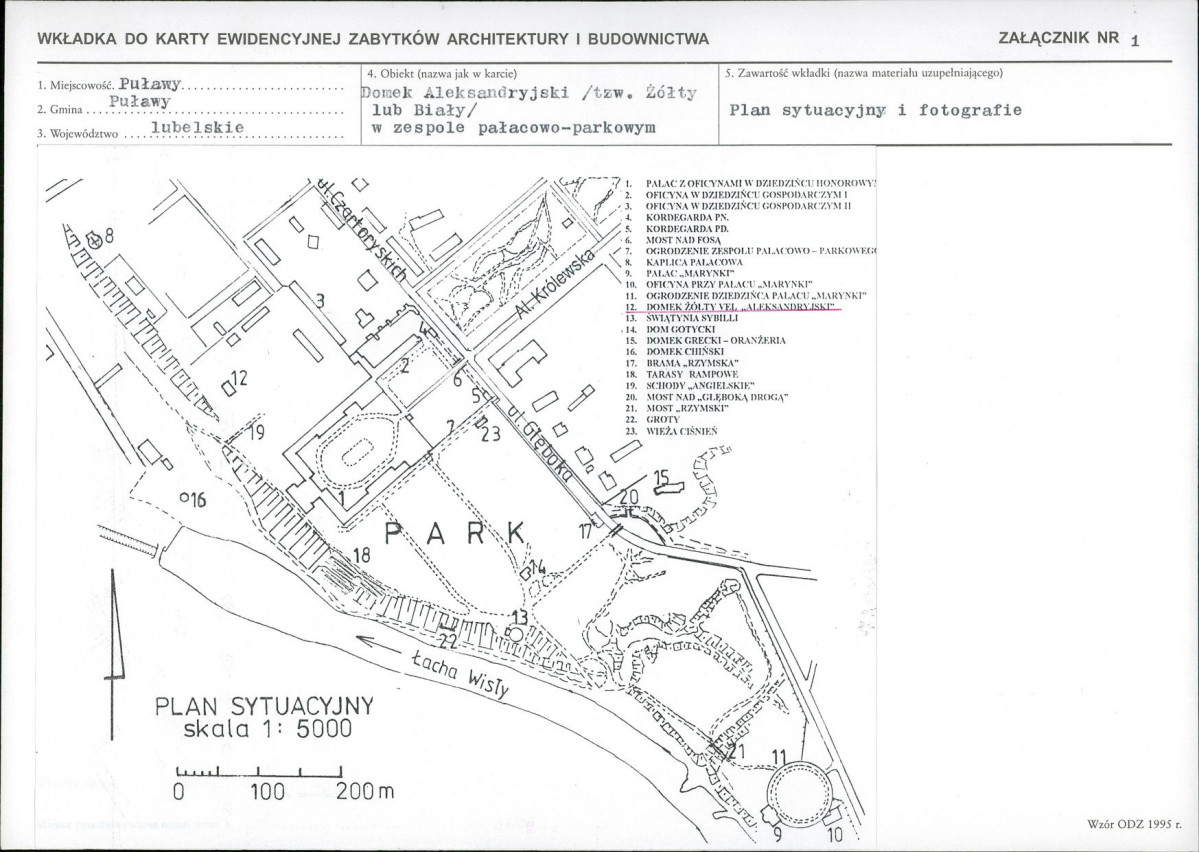1199x852 pixels.
Task: Click the Województwo field with lubelskie
Action: point(191,129)
